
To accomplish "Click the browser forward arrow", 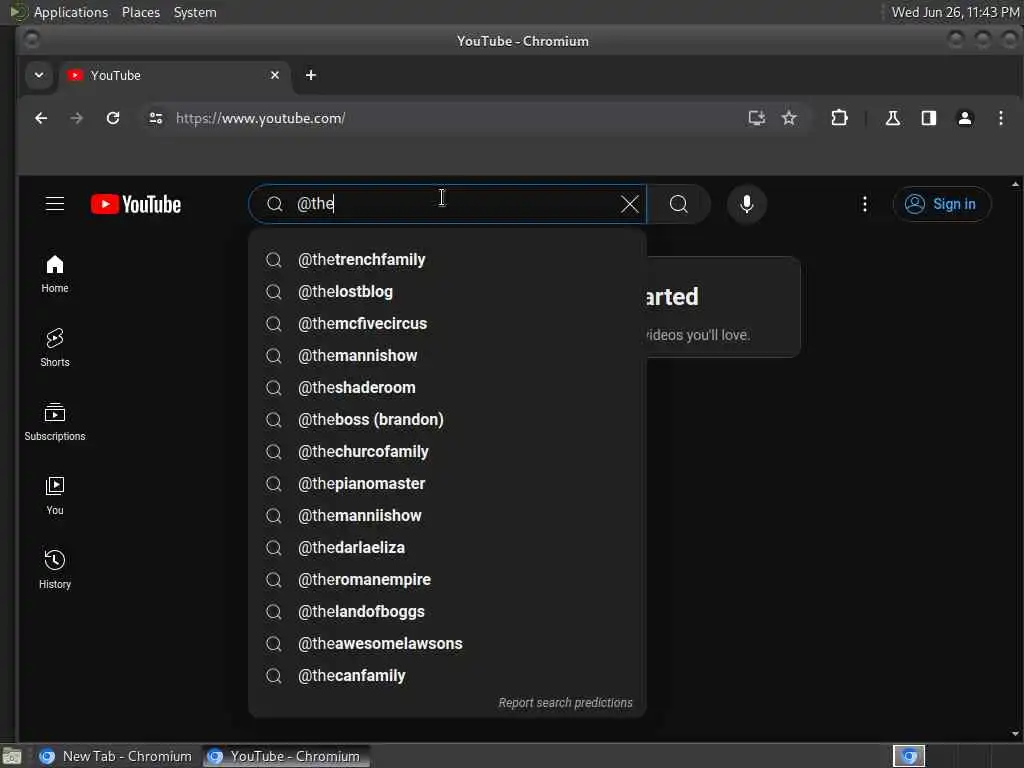I will [76, 118].
